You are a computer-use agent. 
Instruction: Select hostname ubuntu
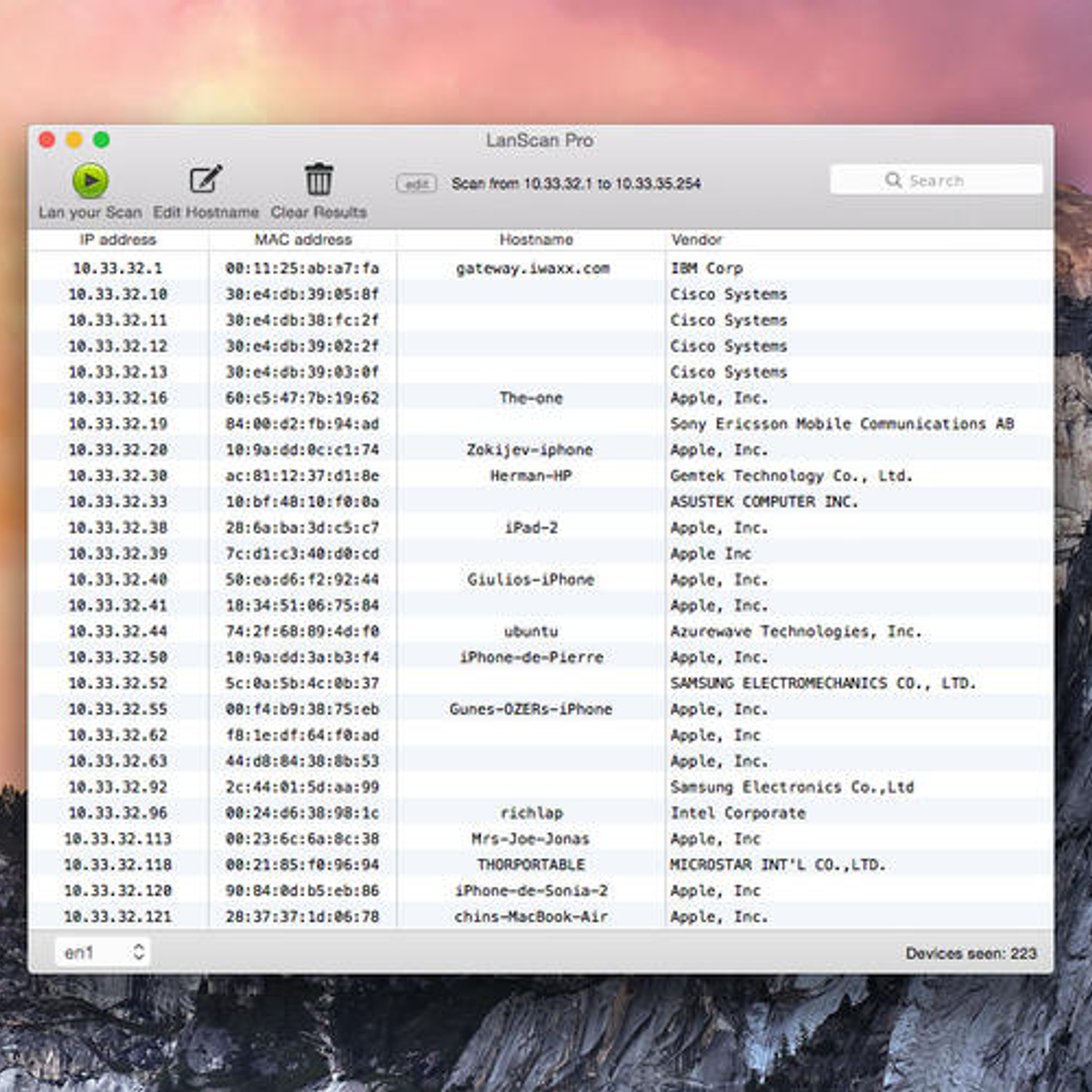531,632
